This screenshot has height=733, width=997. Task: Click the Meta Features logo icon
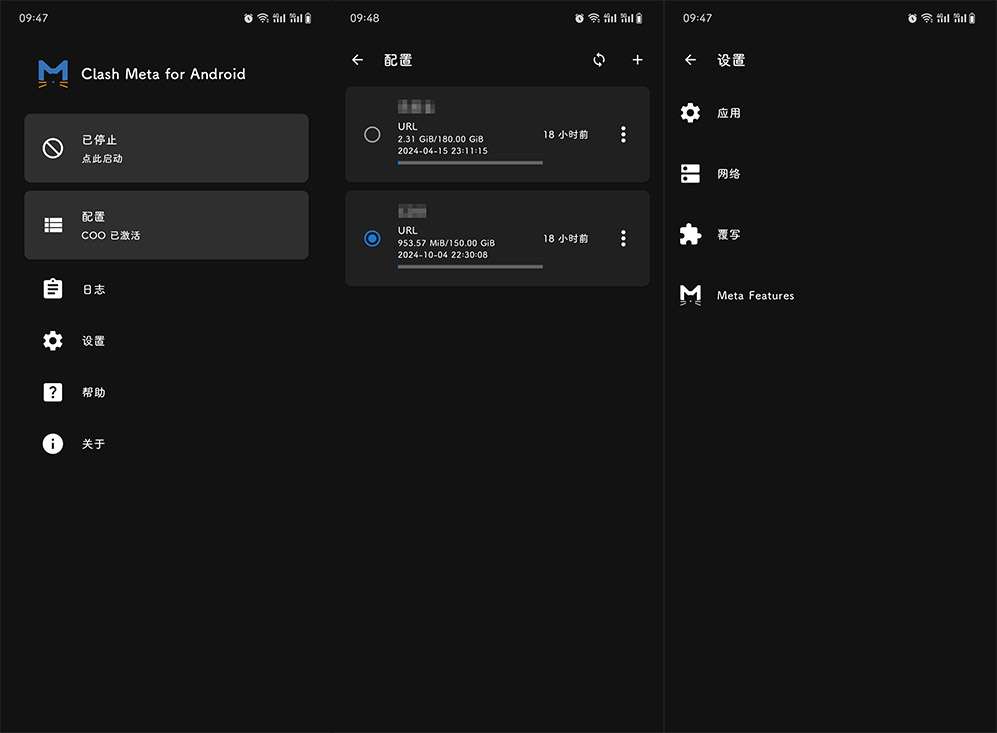click(x=690, y=295)
